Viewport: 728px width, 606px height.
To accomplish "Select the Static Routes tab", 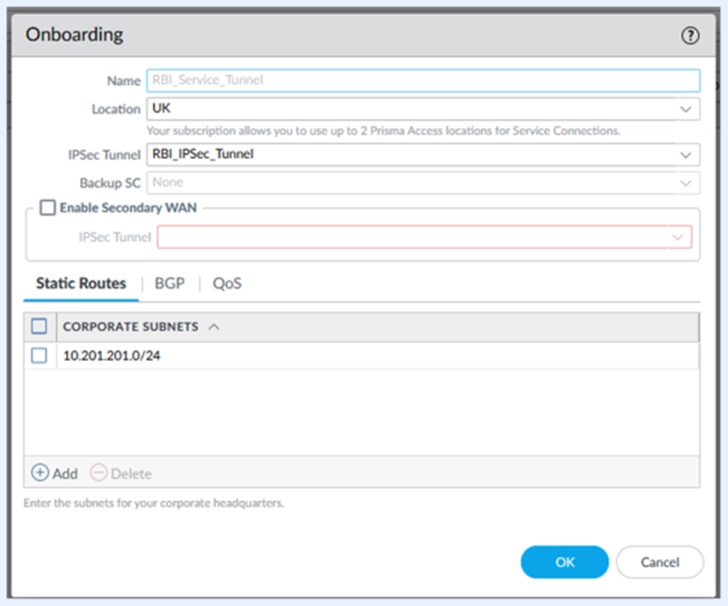I will pos(81,284).
